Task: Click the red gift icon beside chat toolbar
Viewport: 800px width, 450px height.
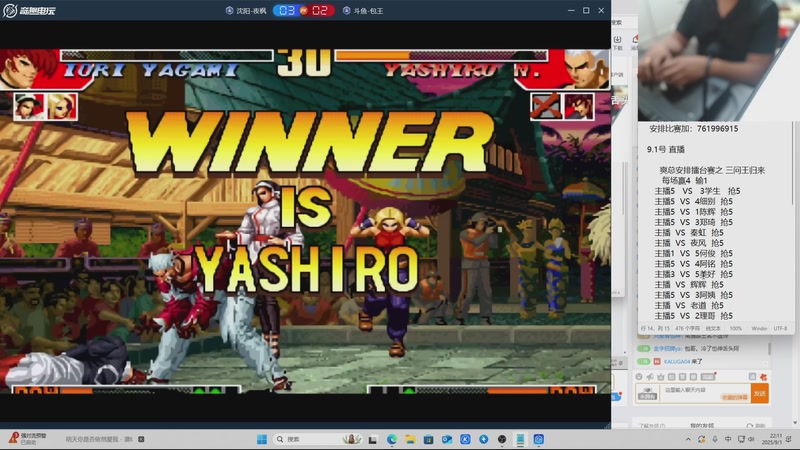Action: (x=763, y=377)
